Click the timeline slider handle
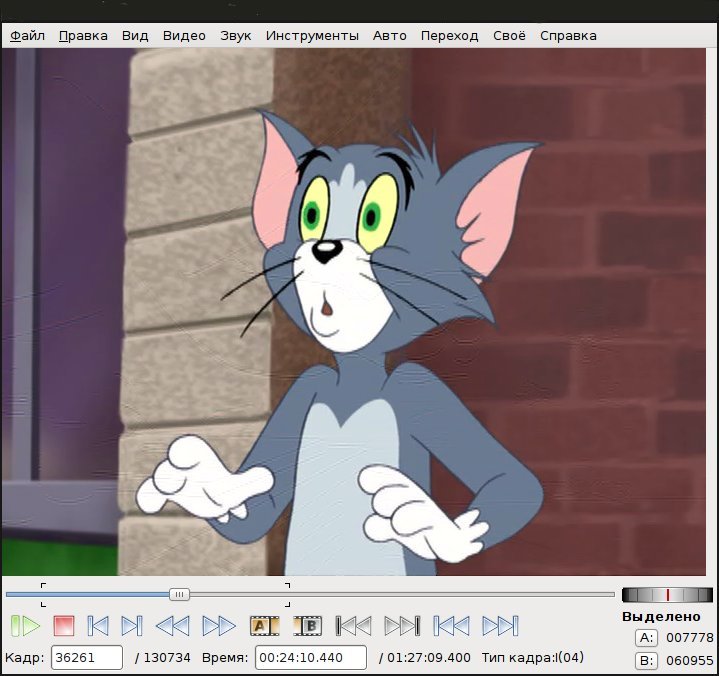The width and height of the screenshot is (719, 676). point(179,594)
